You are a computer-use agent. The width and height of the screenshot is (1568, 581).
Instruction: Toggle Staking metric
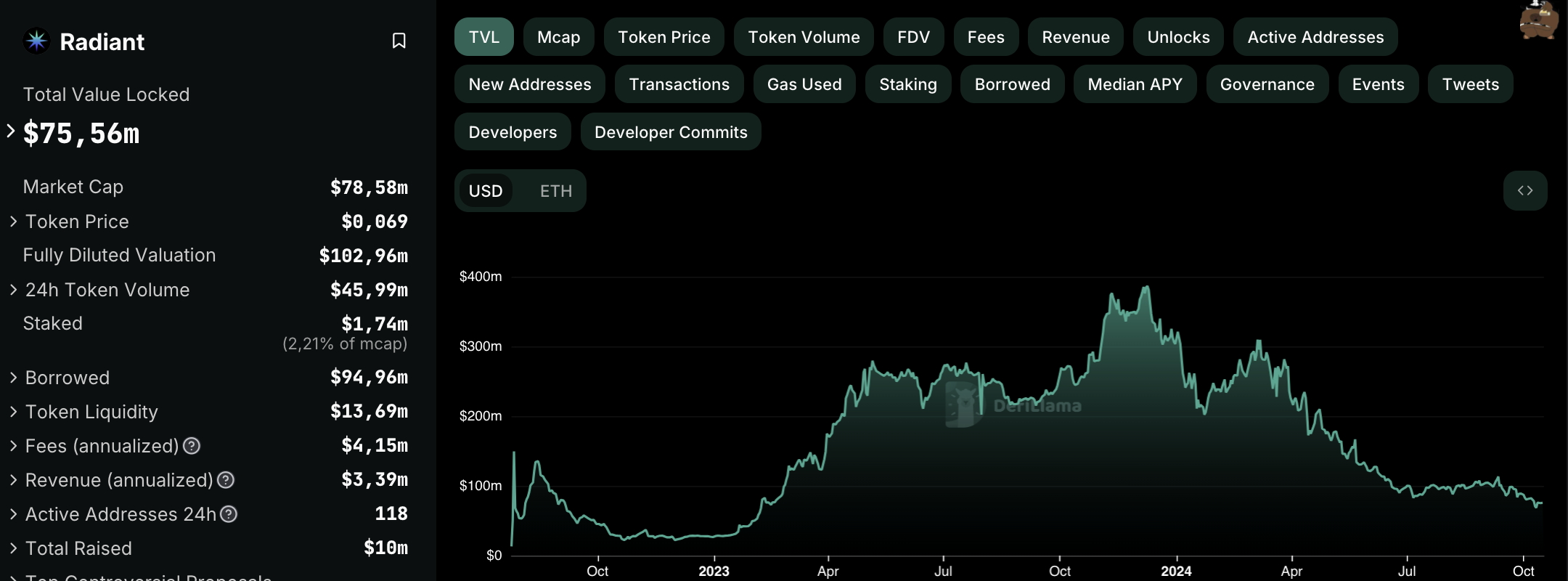(908, 84)
